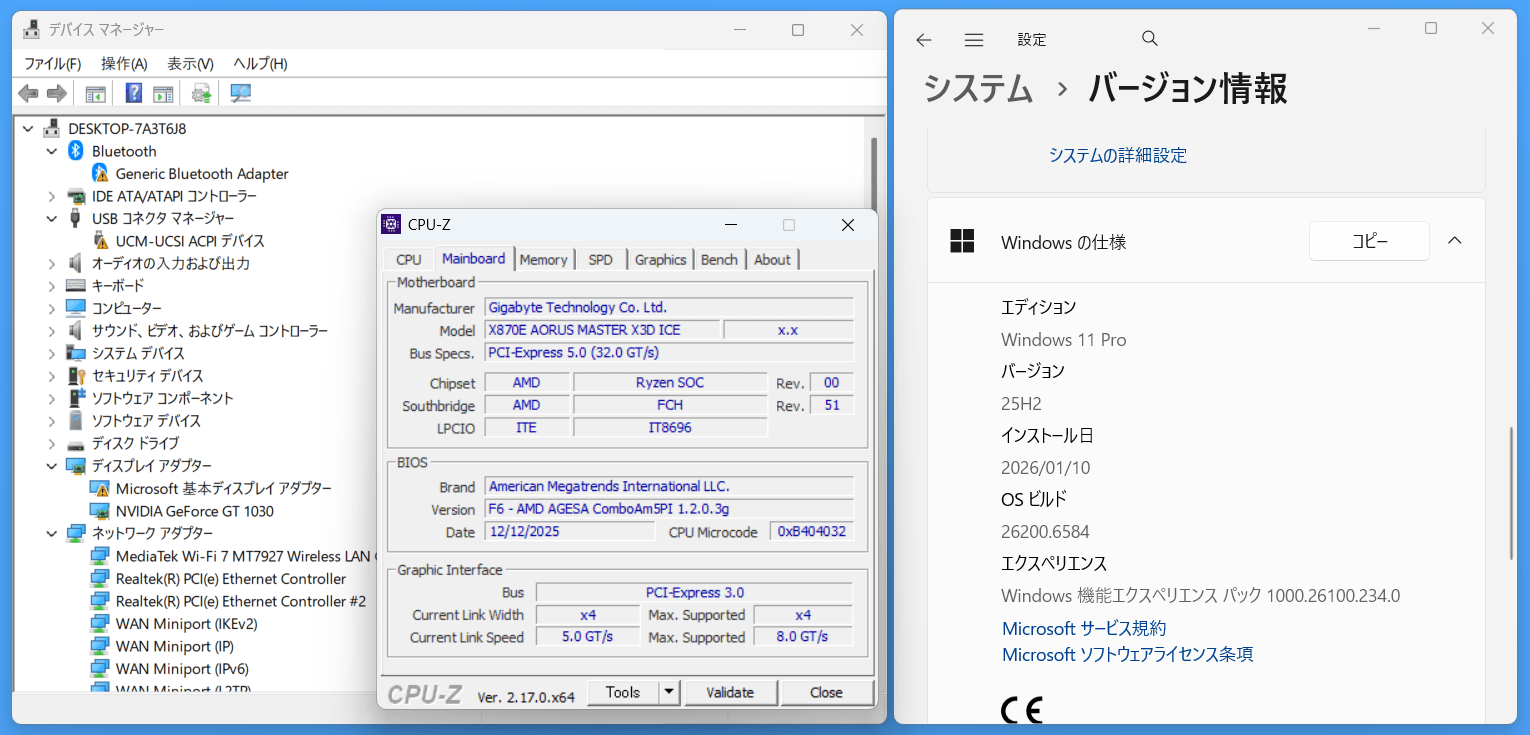Click the show/hide console tree icon

click(x=96, y=94)
